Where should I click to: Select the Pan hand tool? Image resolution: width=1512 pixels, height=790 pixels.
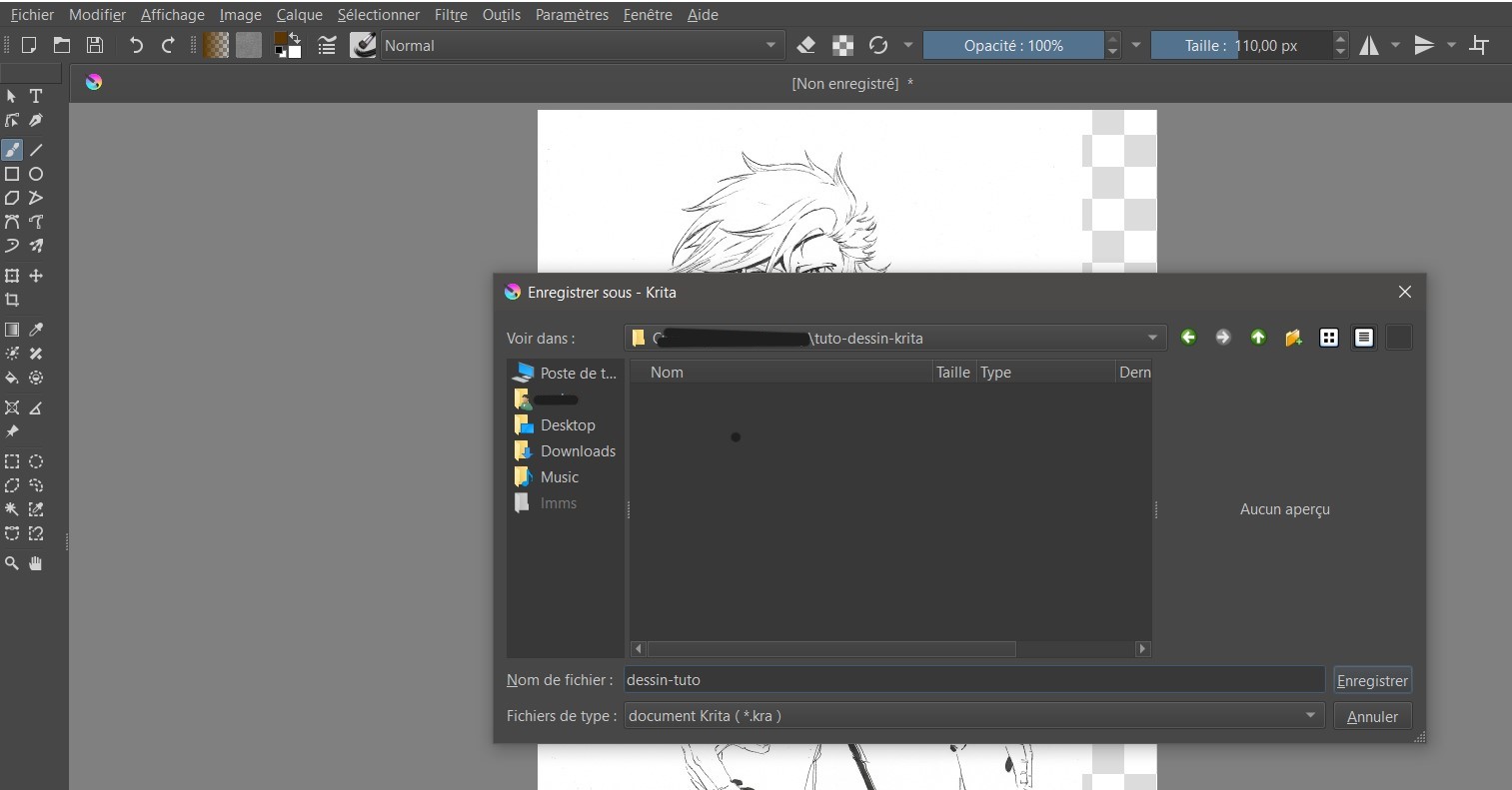pyautogui.click(x=36, y=563)
